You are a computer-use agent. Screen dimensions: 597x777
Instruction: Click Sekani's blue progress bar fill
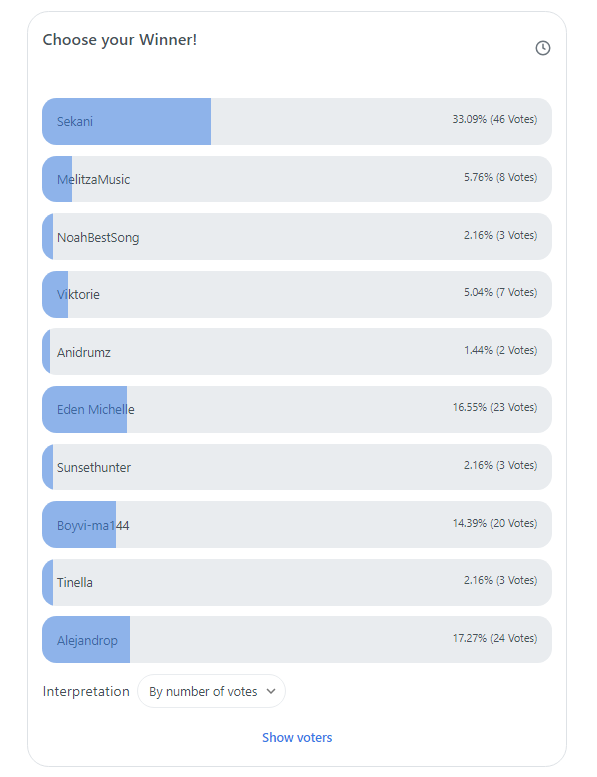126,121
